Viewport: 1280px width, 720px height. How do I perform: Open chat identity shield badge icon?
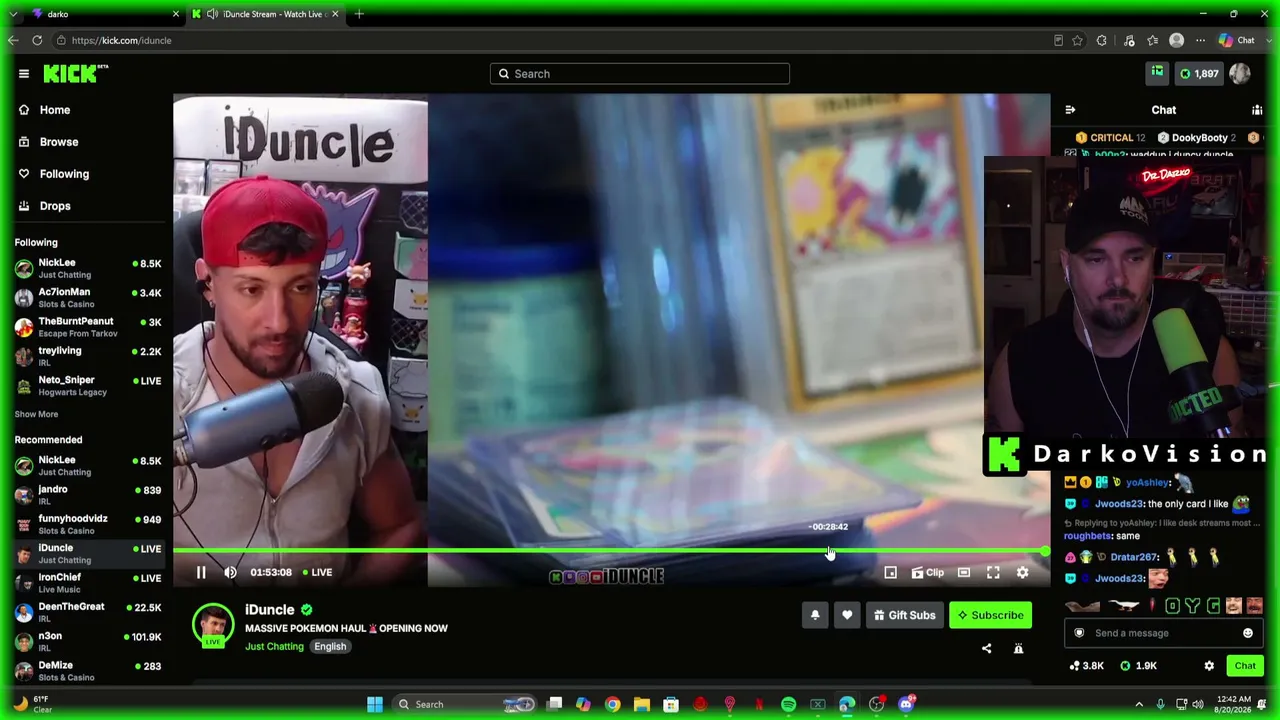[x=1079, y=633]
